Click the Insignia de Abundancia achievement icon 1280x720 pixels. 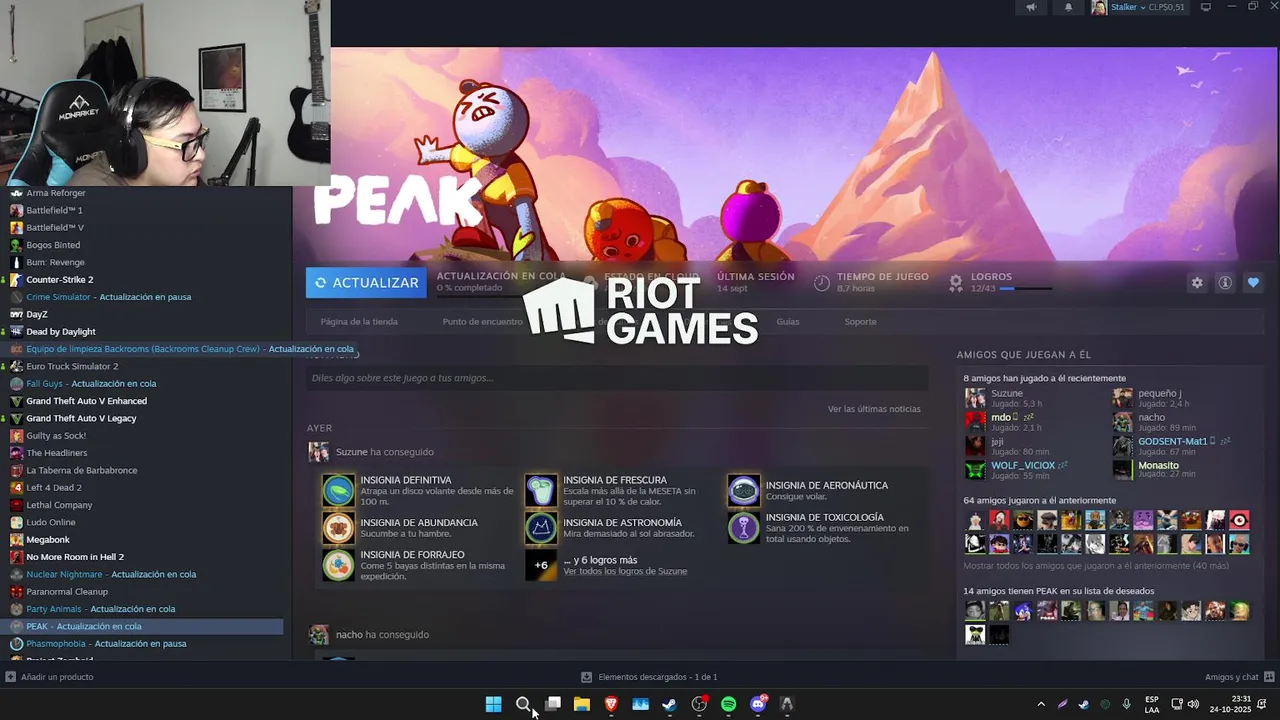[338, 528]
